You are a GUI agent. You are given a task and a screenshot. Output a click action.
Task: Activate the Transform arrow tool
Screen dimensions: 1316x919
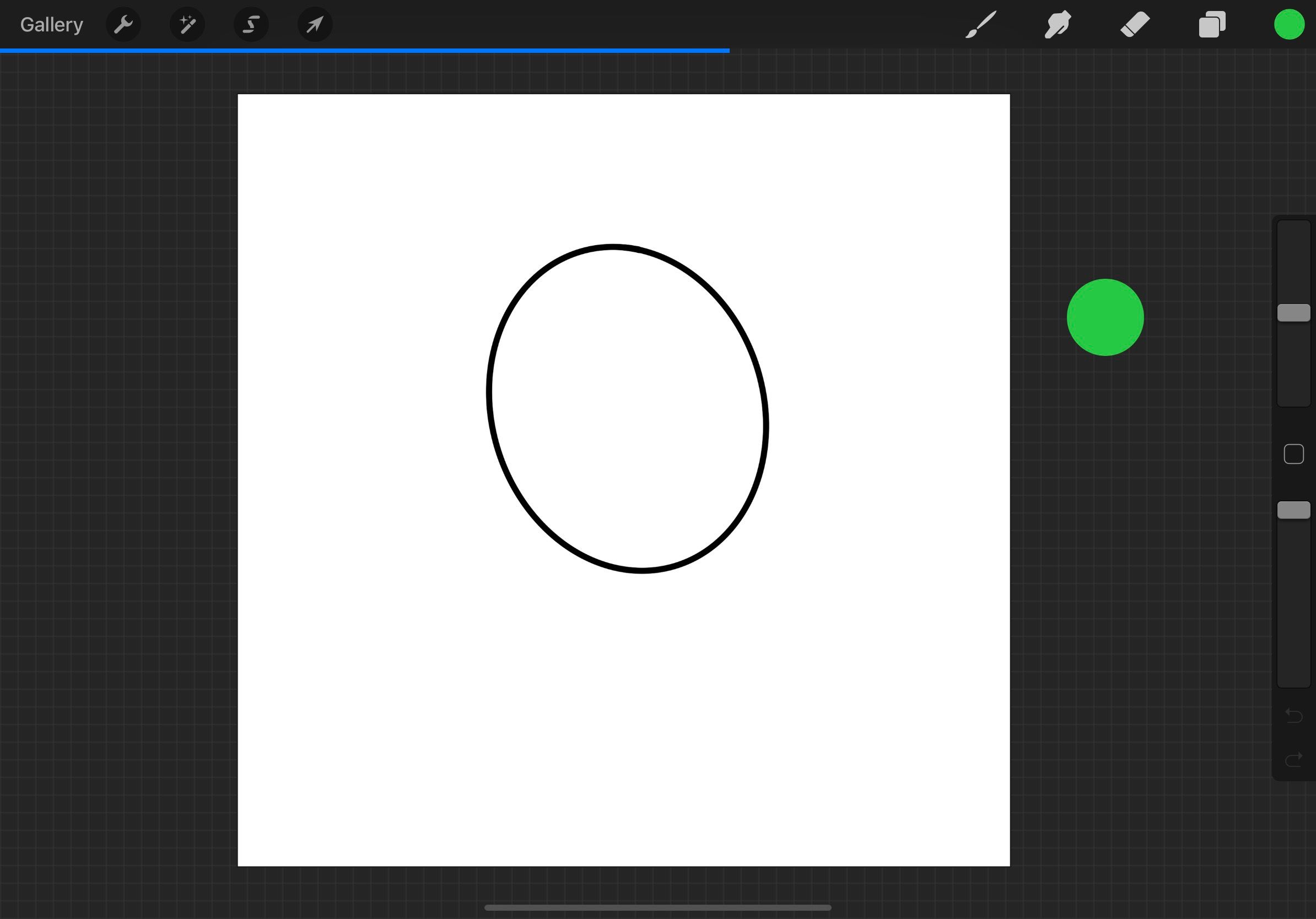pos(315,24)
